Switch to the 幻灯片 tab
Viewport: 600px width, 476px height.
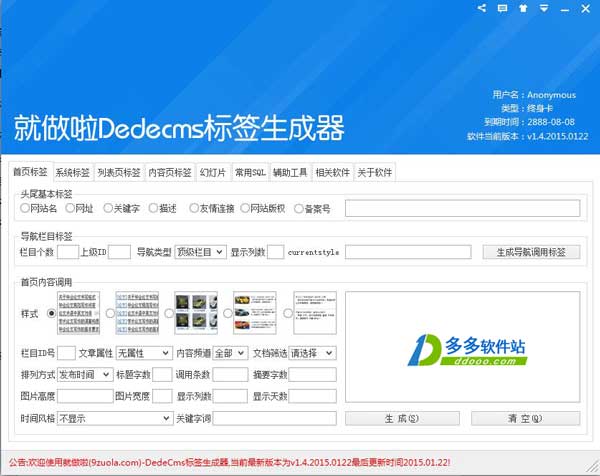(213, 173)
